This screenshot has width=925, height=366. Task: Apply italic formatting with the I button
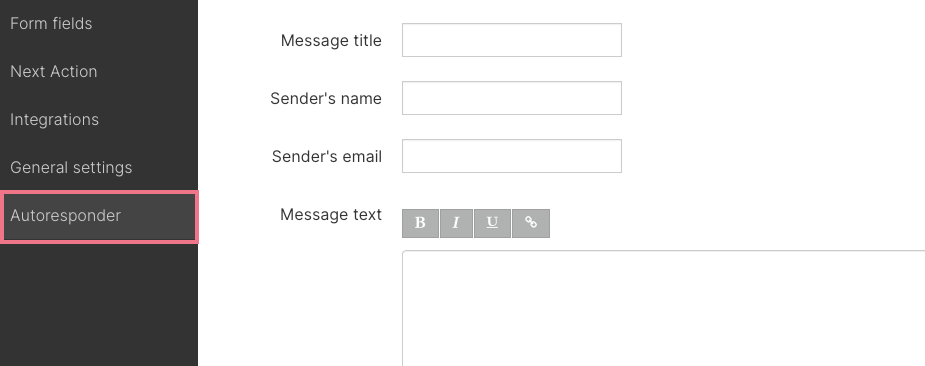[456, 223]
